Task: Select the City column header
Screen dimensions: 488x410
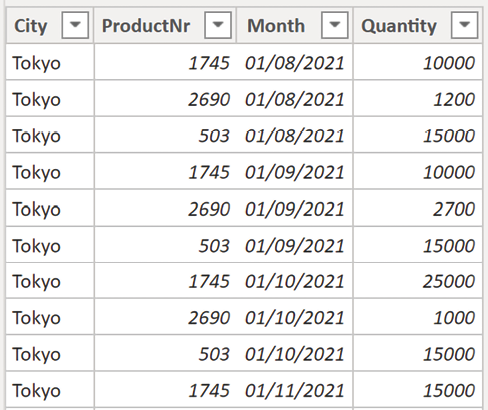Action: (x=50, y=25)
